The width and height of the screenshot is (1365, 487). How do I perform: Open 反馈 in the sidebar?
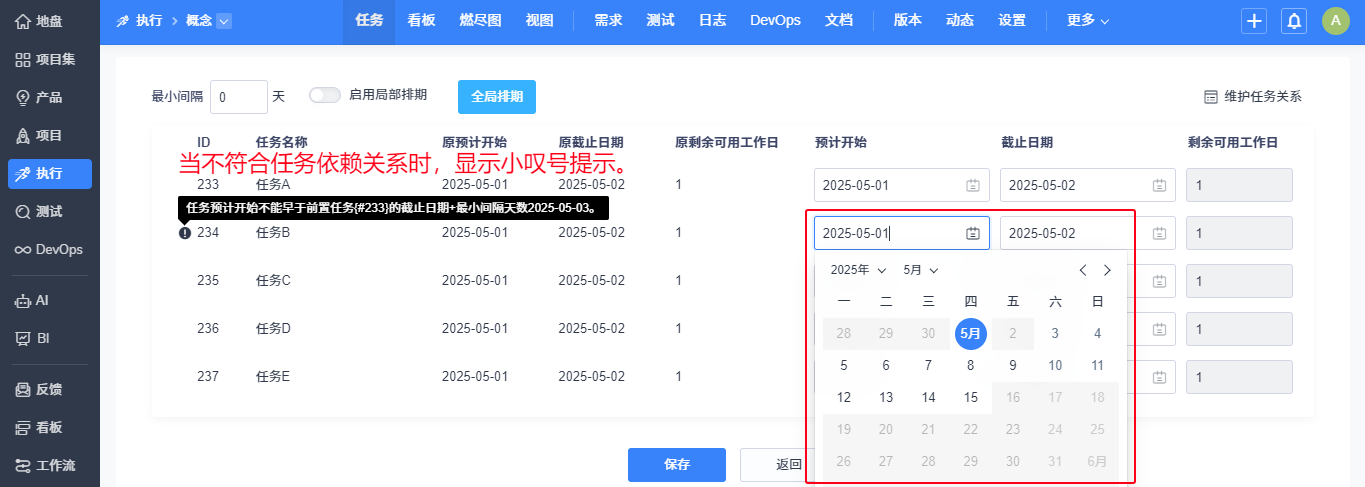click(50, 389)
